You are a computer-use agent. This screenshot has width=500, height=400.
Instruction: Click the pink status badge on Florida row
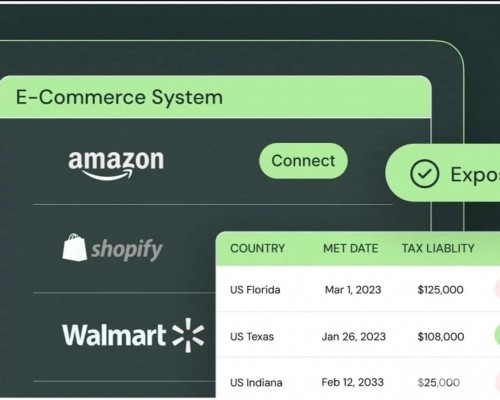click(497, 288)
